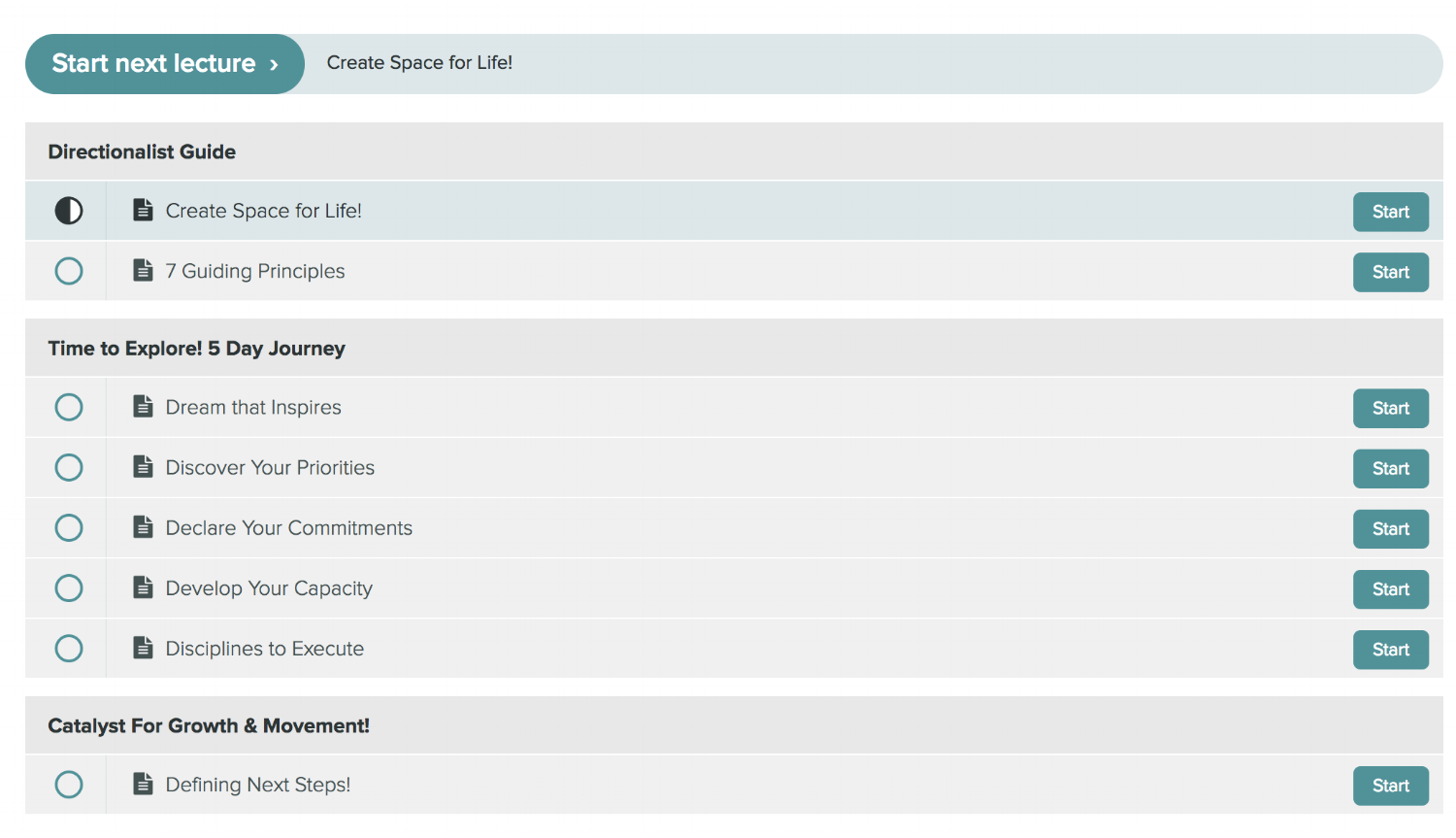Open the Develop Your Capacity title
Viewport: 1456px width, 838px height.
[x=269, y=588]
